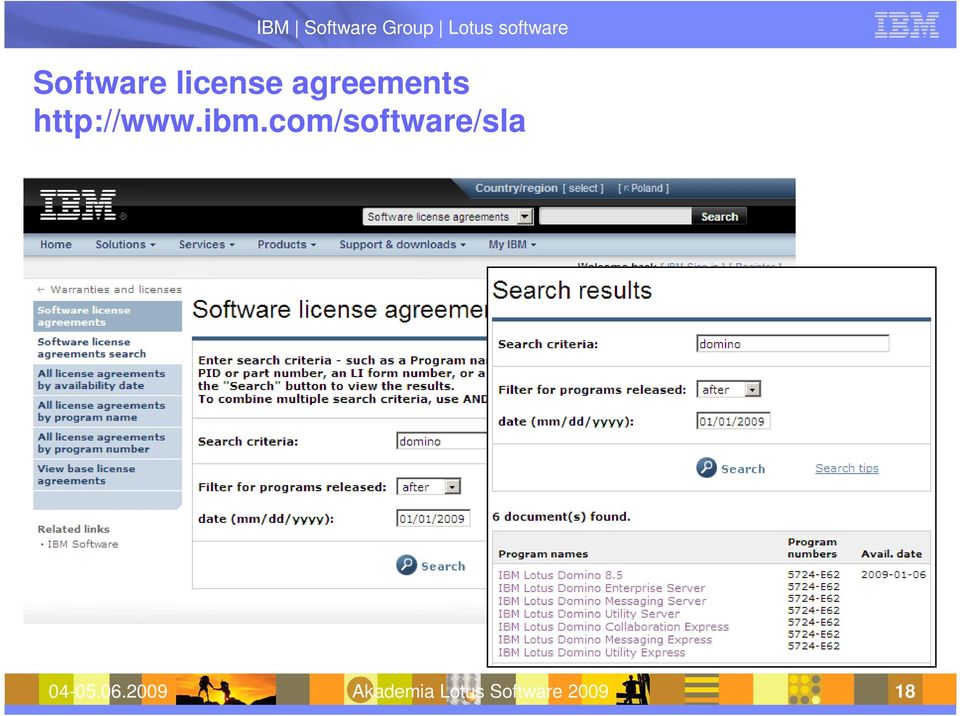
Task: Open IBM Lotus Domino Utility Express result
Action: pos(591,652)
